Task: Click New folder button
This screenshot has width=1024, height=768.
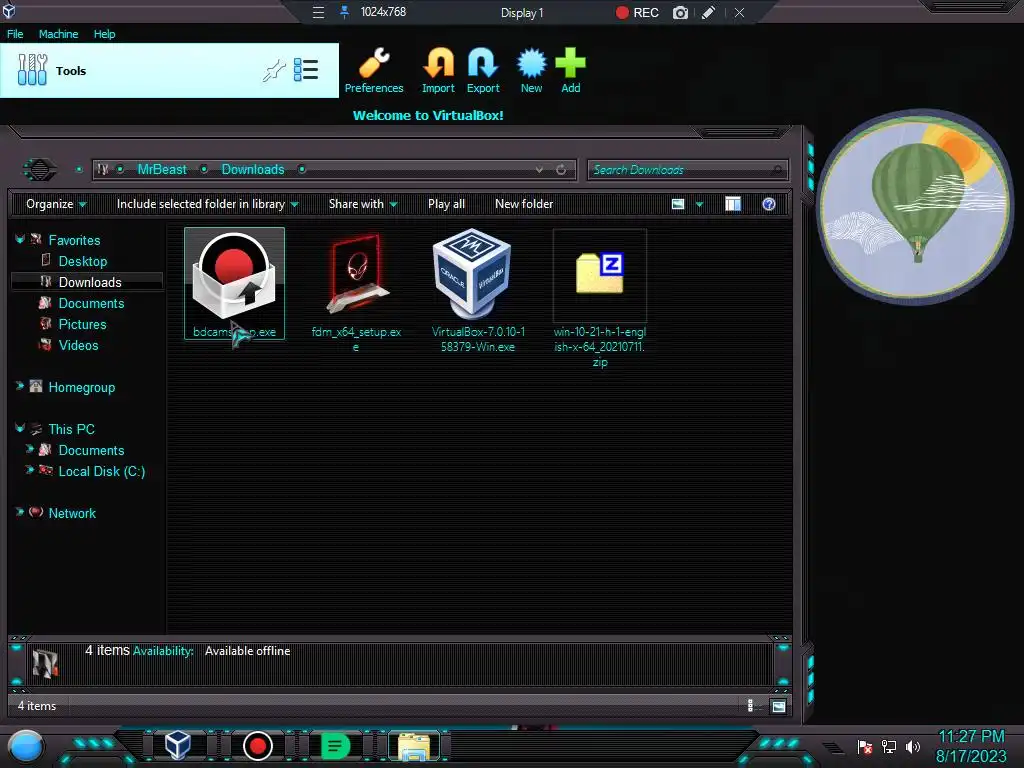Action: (x=524, y=204)
